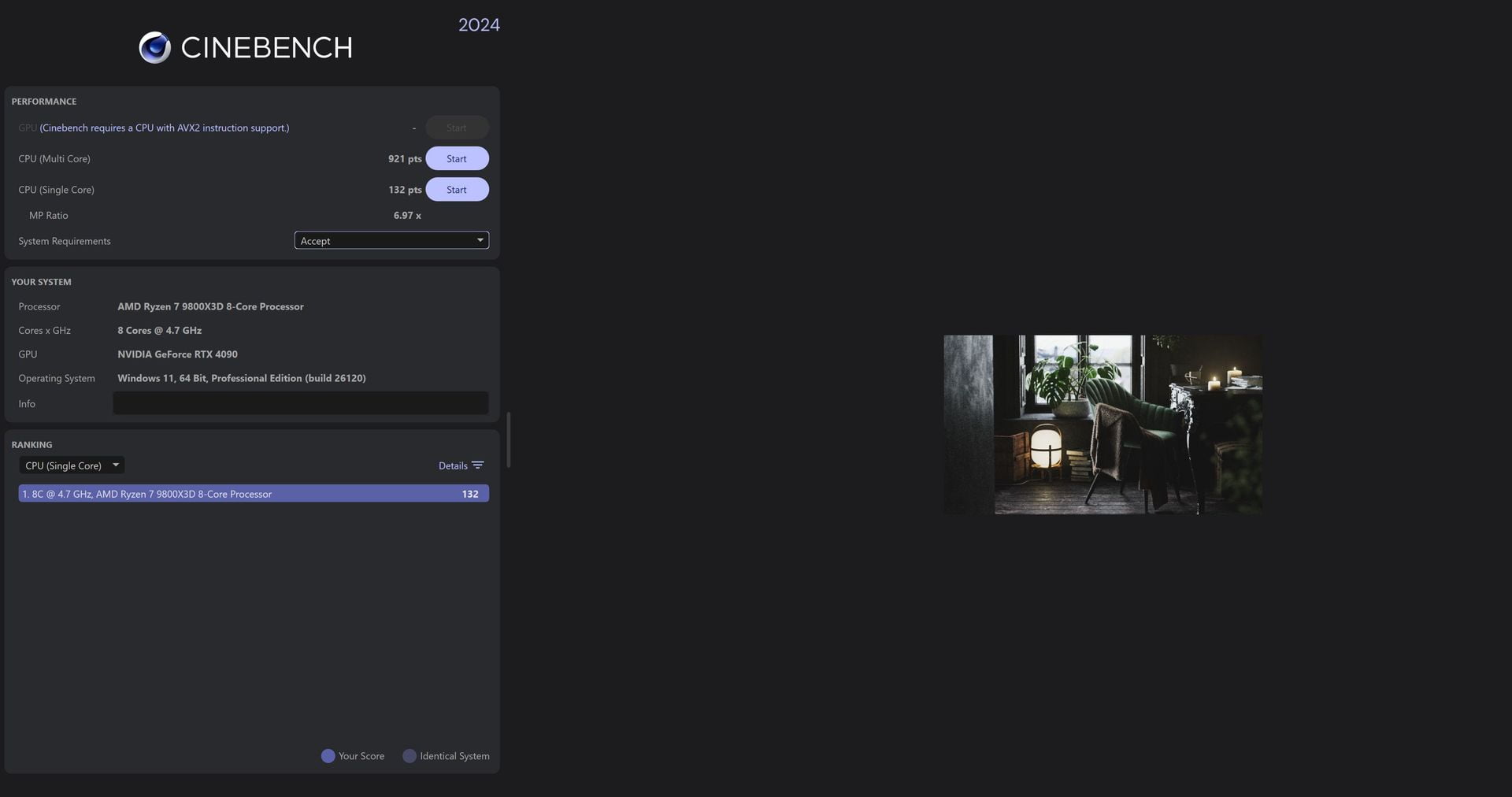Click the Your Score legend color dot
This screenshot has width=1512, height=797.
click(x=328, y=756)
